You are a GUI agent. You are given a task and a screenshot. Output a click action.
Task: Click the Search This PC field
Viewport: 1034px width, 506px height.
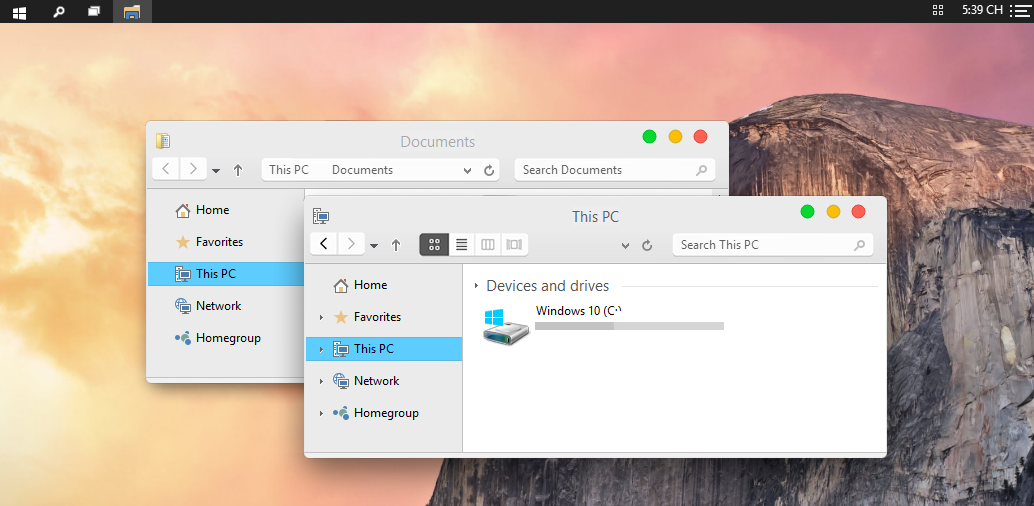tap(773, 245)
